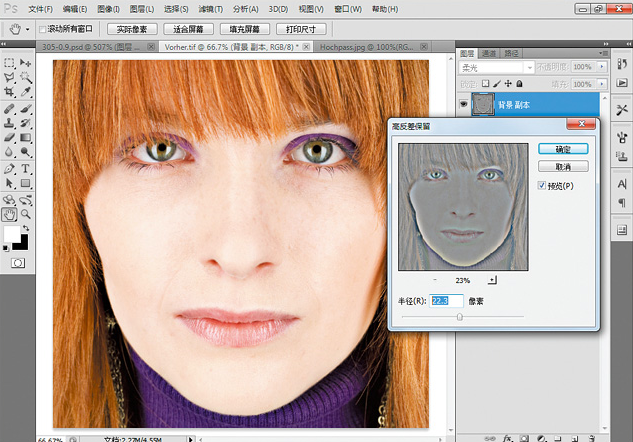Toggle Quick Mask mode
633x442 pixels.
17,263
